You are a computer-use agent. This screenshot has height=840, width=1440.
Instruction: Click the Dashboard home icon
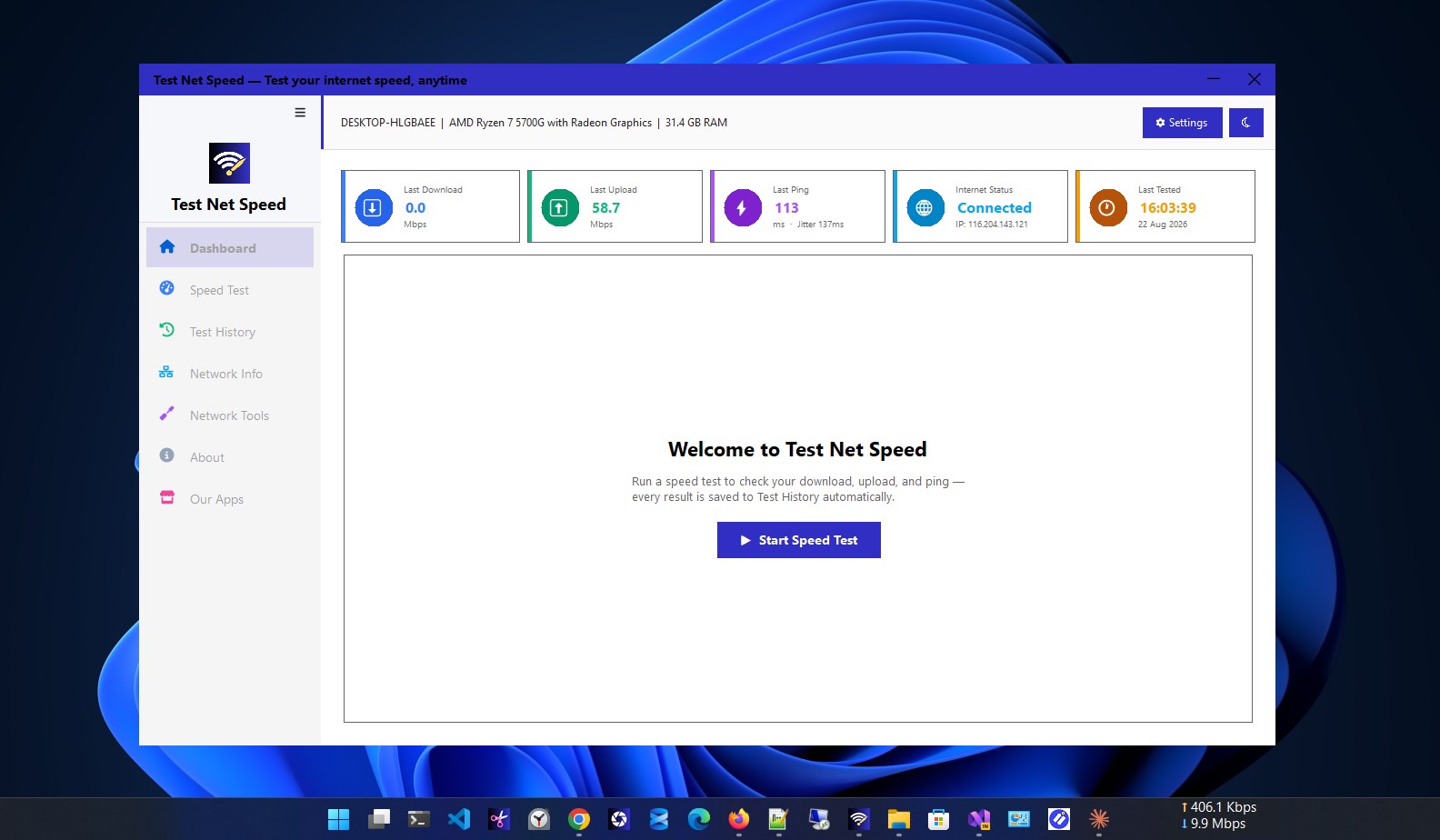click(167, 246)
